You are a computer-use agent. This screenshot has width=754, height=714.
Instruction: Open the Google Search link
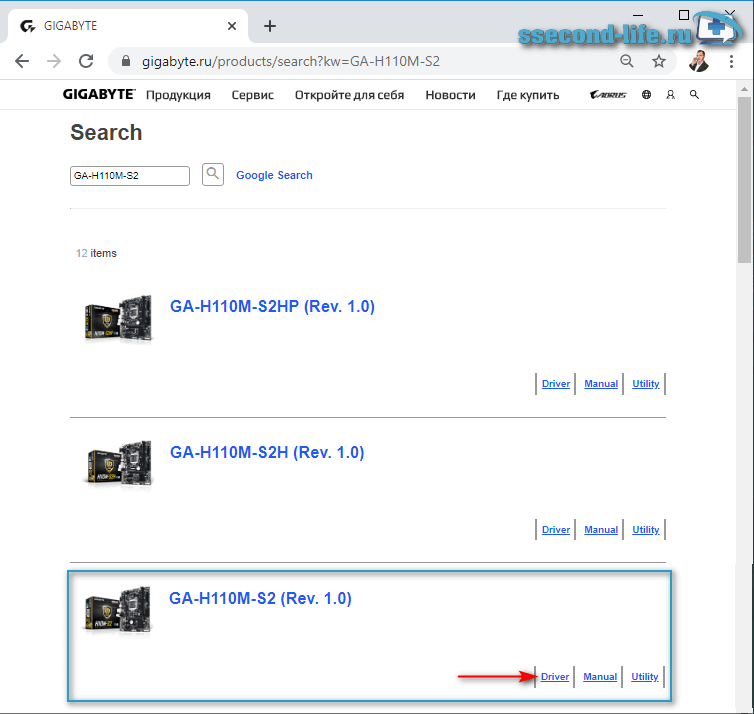pyautogui.click(x=274, y=175)
